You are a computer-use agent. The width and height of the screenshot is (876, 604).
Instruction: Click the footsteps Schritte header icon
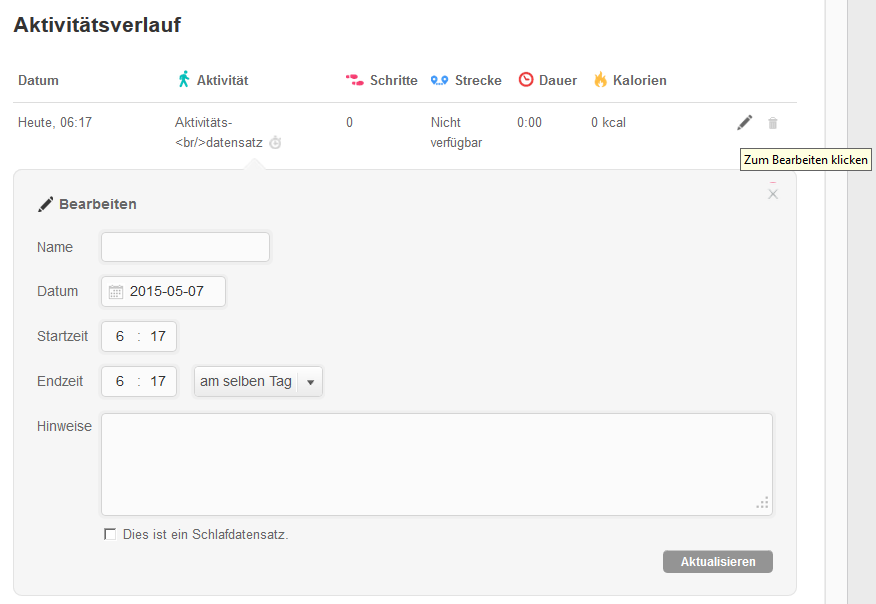pyautogui.click(x=354, y=80)
